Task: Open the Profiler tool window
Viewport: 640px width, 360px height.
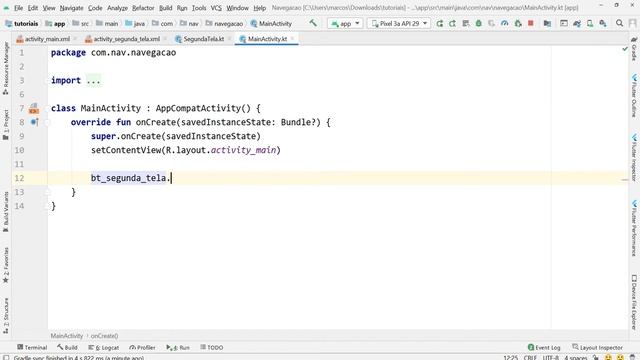Action: pyautogui.click(x=142, y=347)
